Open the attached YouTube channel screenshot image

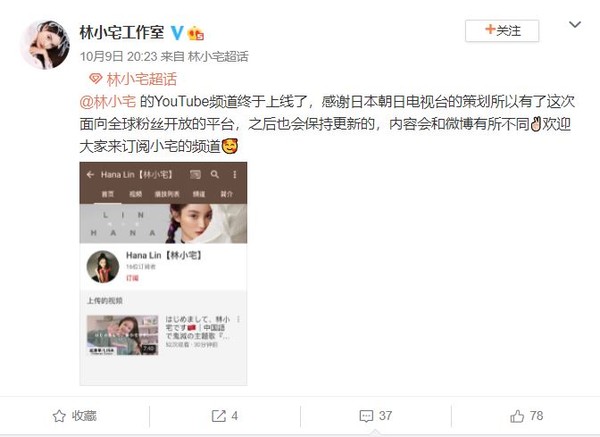tap(163, 273)
